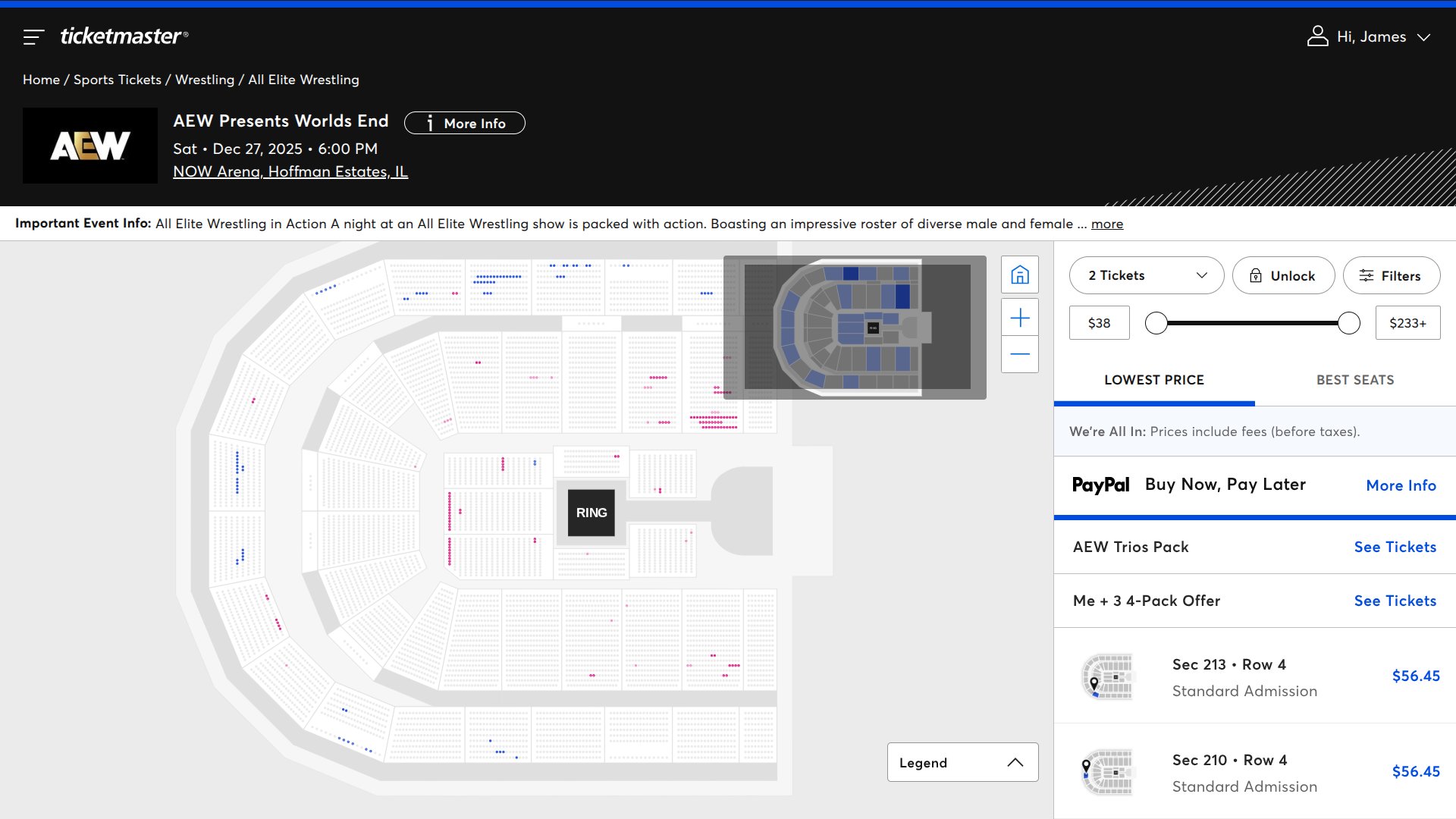Select the Sec 213 Row 4 listing
1456x819 pixels.
pos(1254,676)
